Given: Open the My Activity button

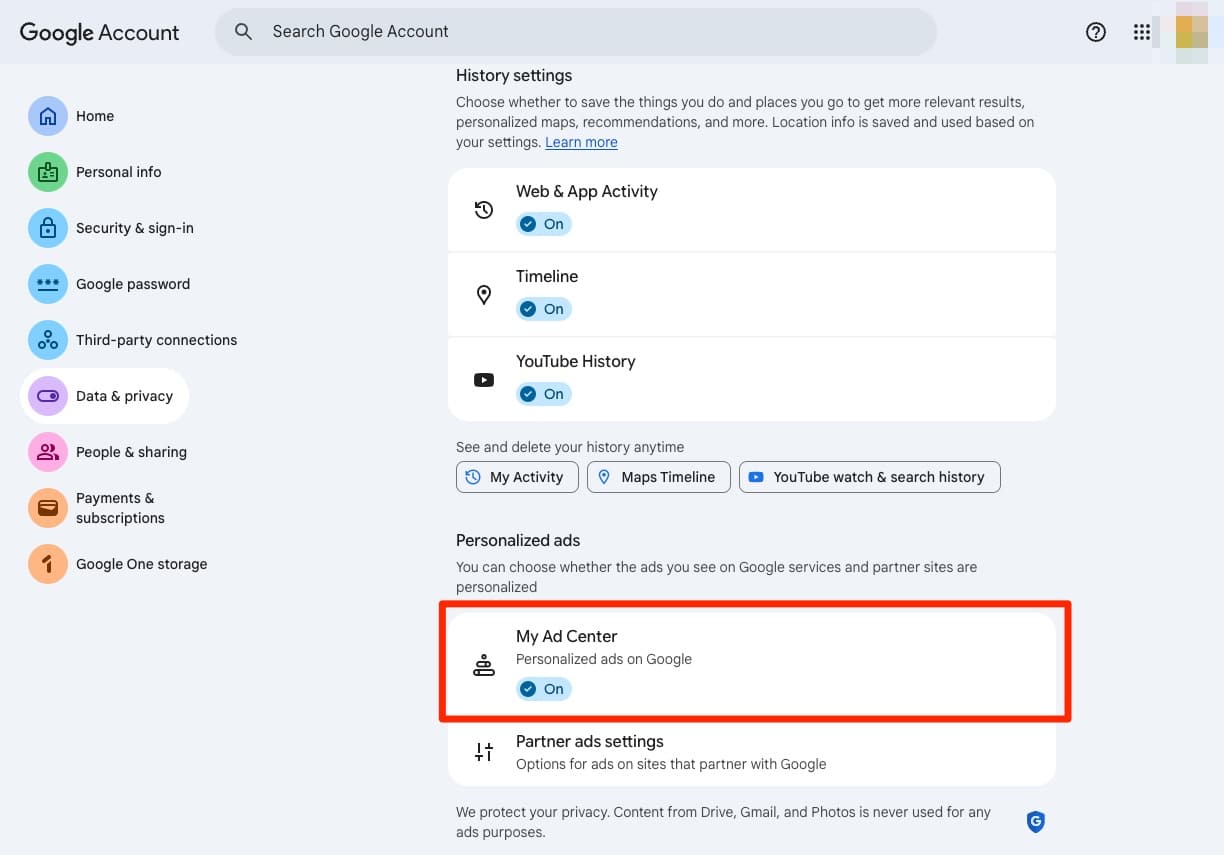Looking at the screenshot, I should [x=517, y=477].
